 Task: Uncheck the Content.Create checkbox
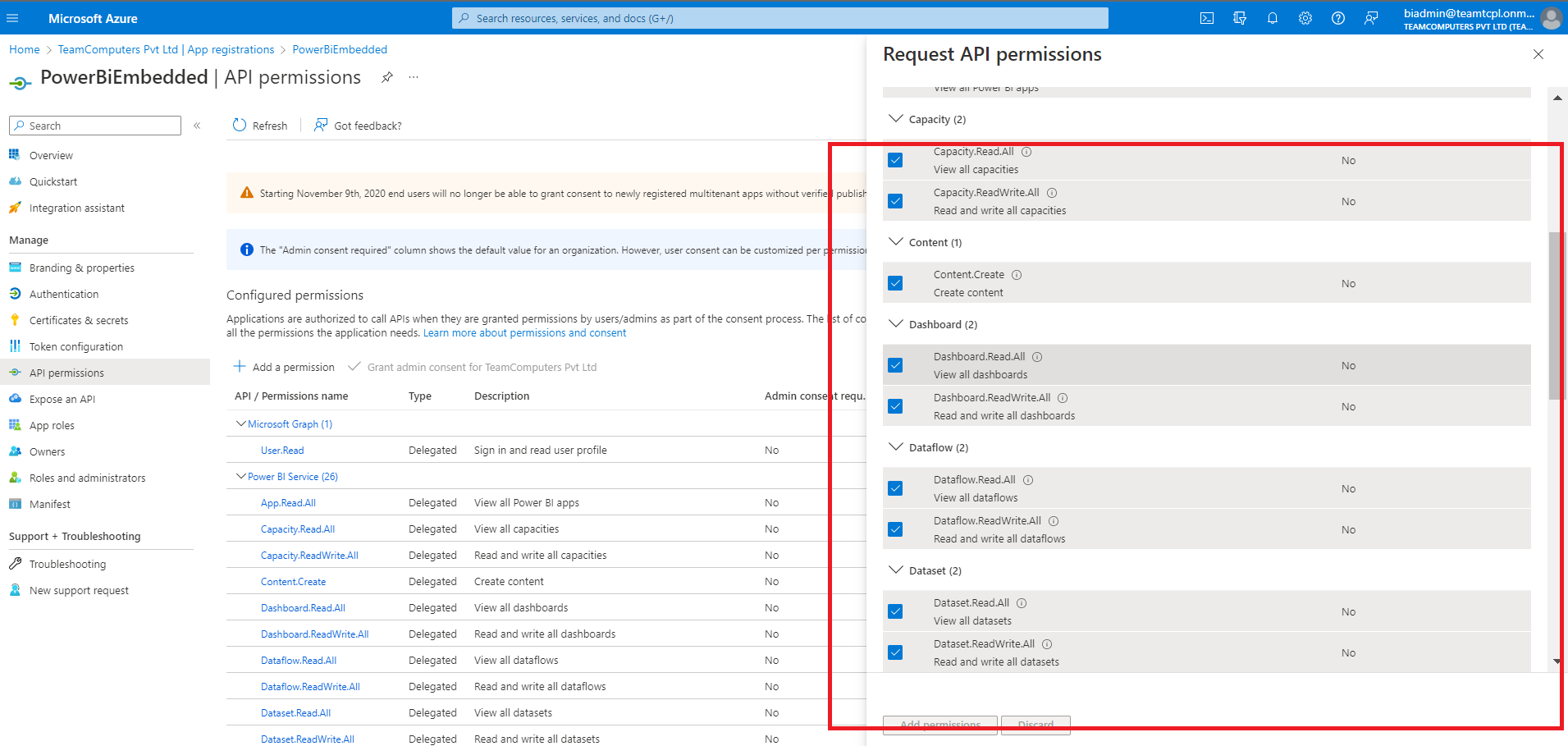[895, 283]
